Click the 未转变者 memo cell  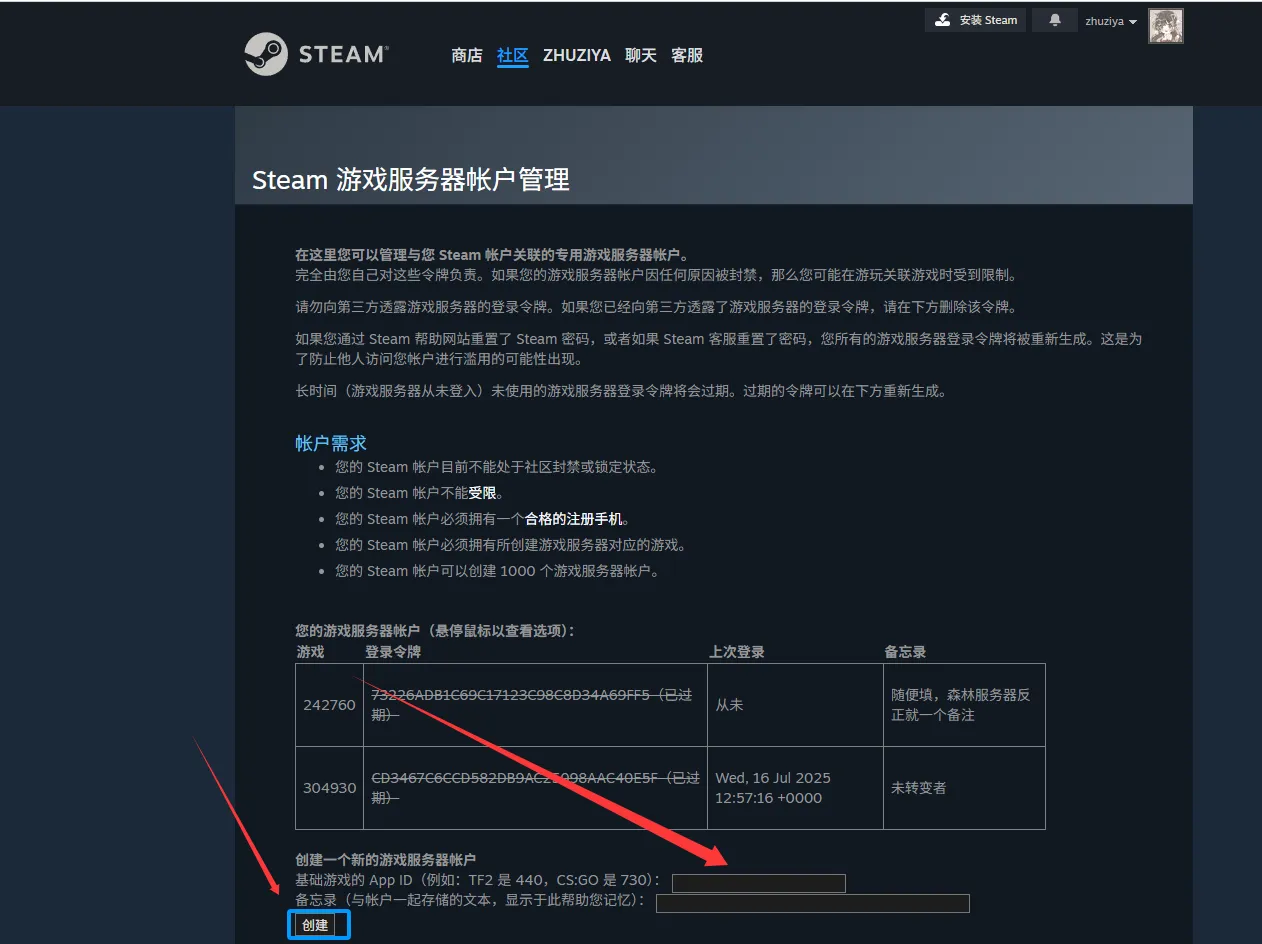(x=919, y=788)
